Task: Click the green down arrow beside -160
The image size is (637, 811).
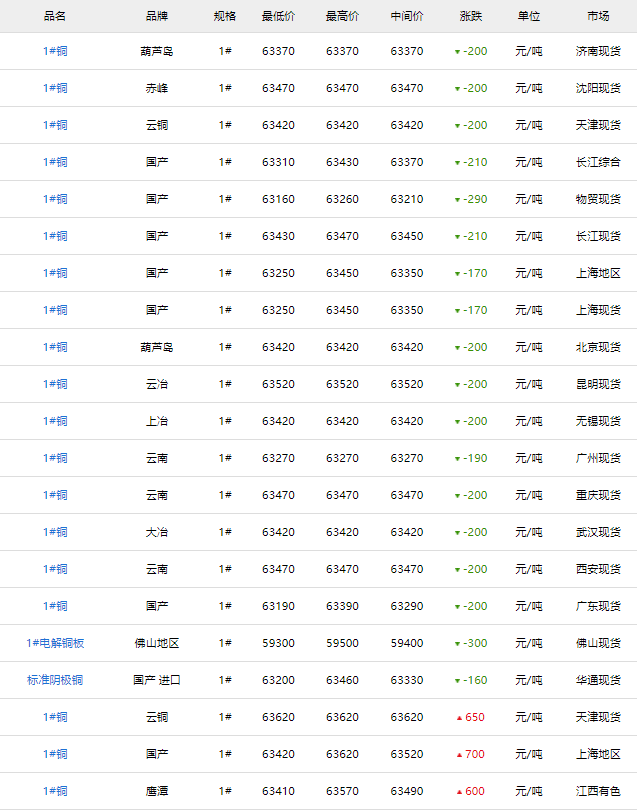Action: [x=457, y=681]
